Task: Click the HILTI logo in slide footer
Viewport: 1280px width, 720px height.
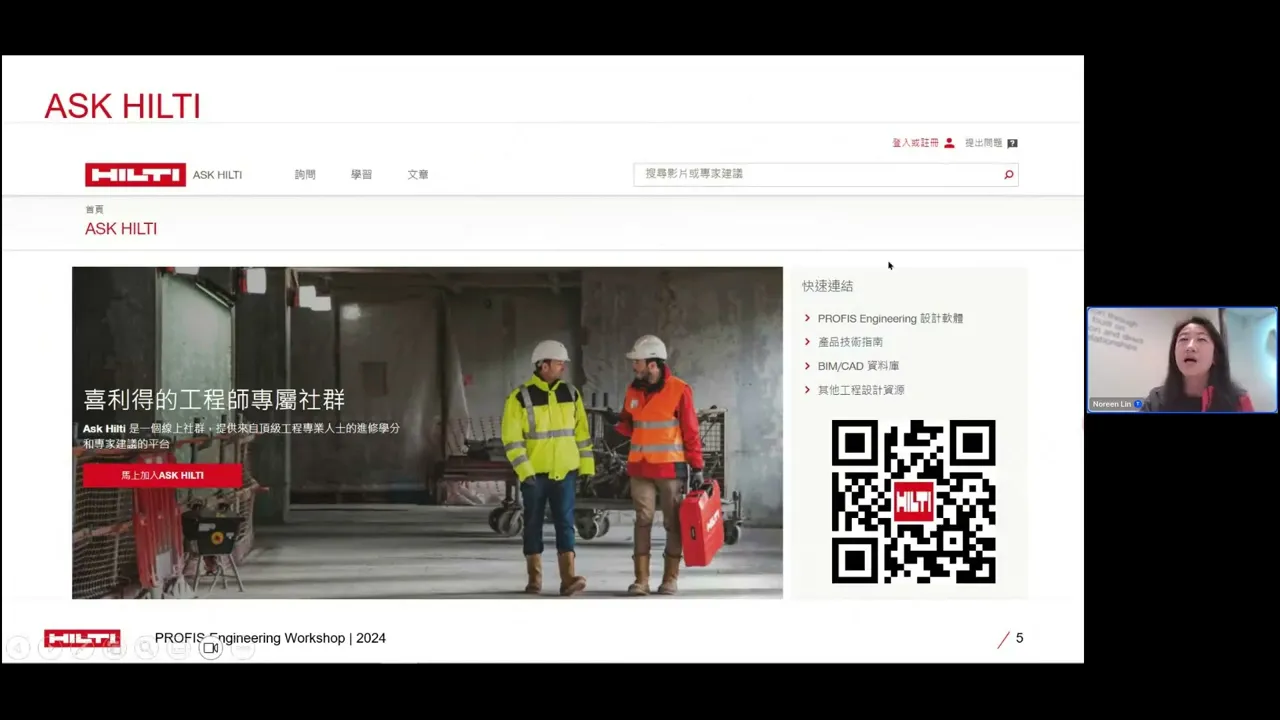Action: [82, 638]
